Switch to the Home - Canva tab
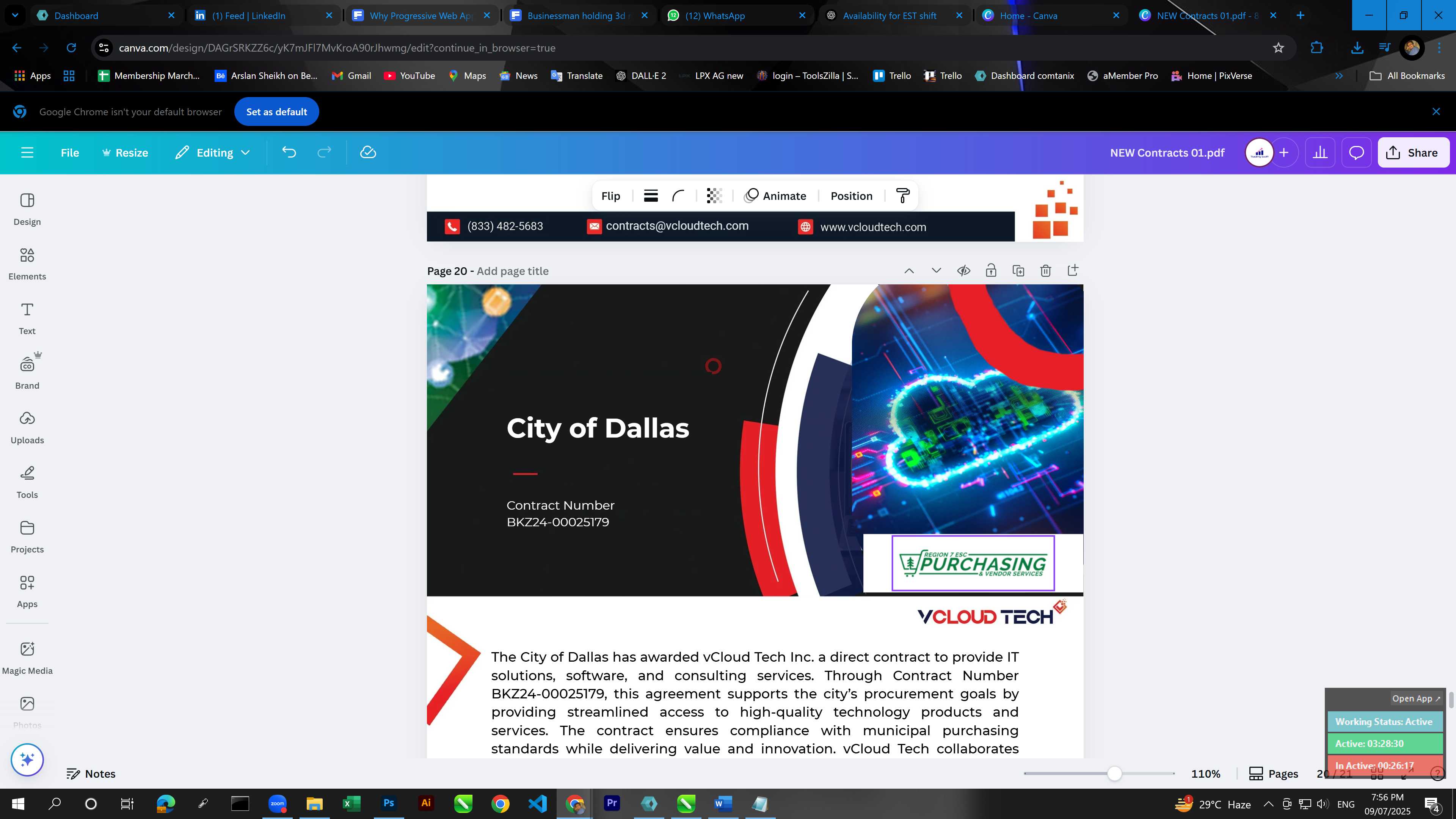 click(x=1051, y=15)
